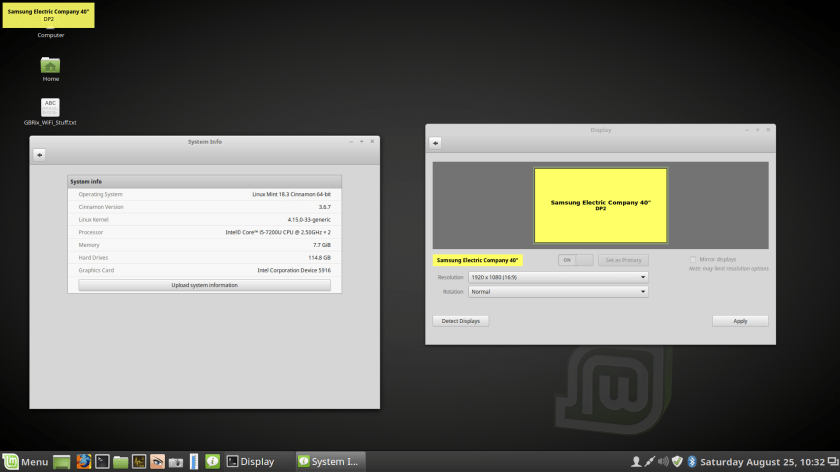Launch the terminal from the panel

tap(102, 461)
